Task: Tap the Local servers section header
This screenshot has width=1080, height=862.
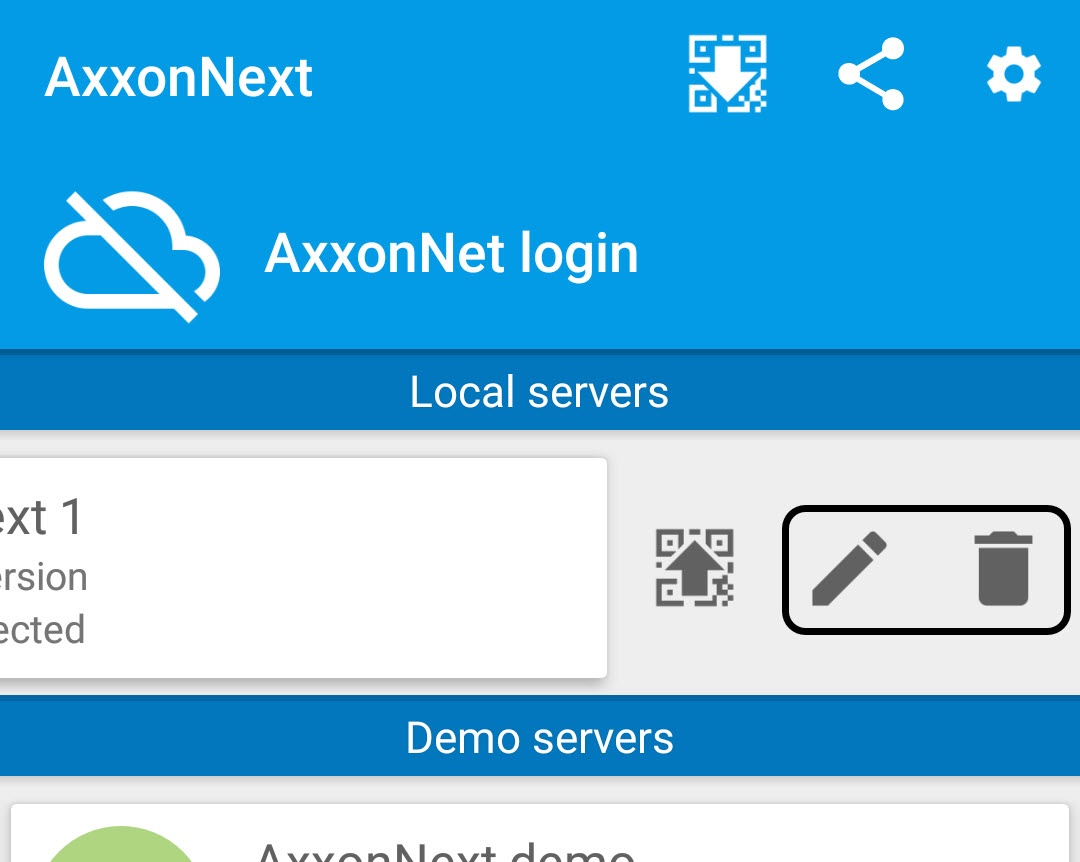Action: [540, 392]
